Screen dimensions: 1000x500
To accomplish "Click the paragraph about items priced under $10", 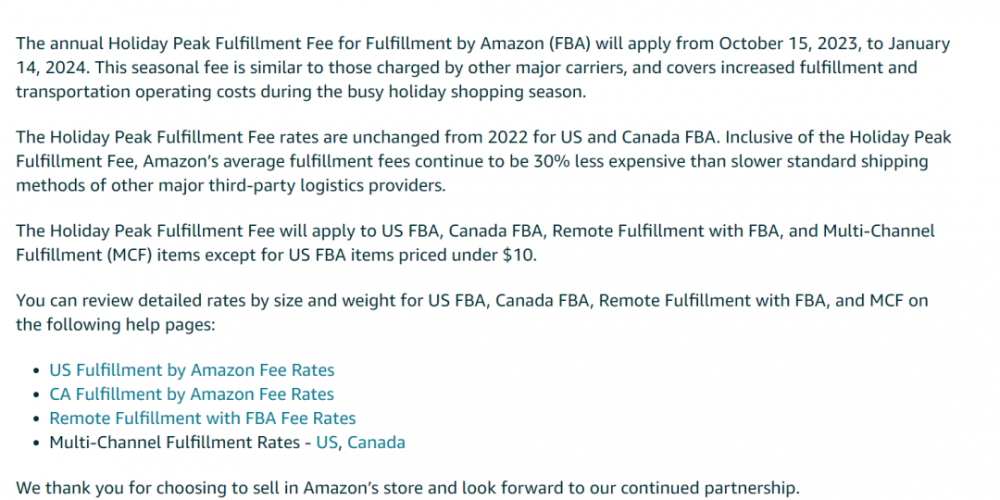I will click(x=475, y=243).
